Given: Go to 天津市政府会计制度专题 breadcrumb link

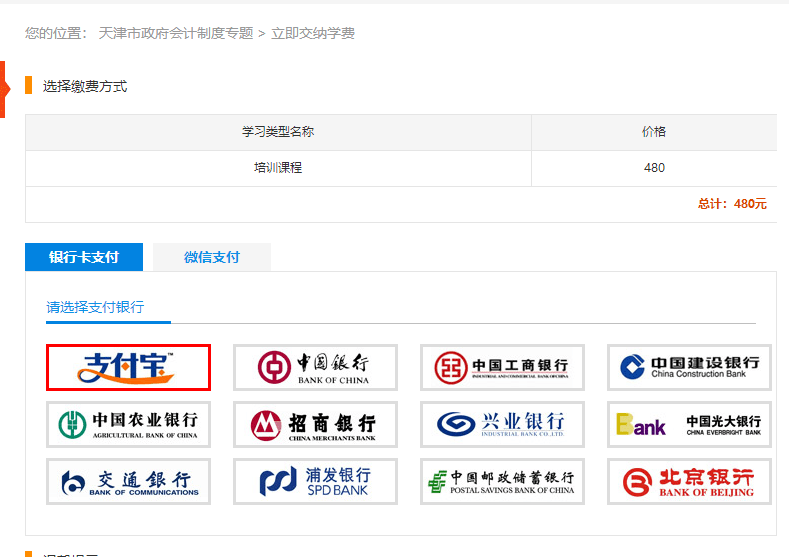Looking at the screenshot, I should tap(176, 33).
